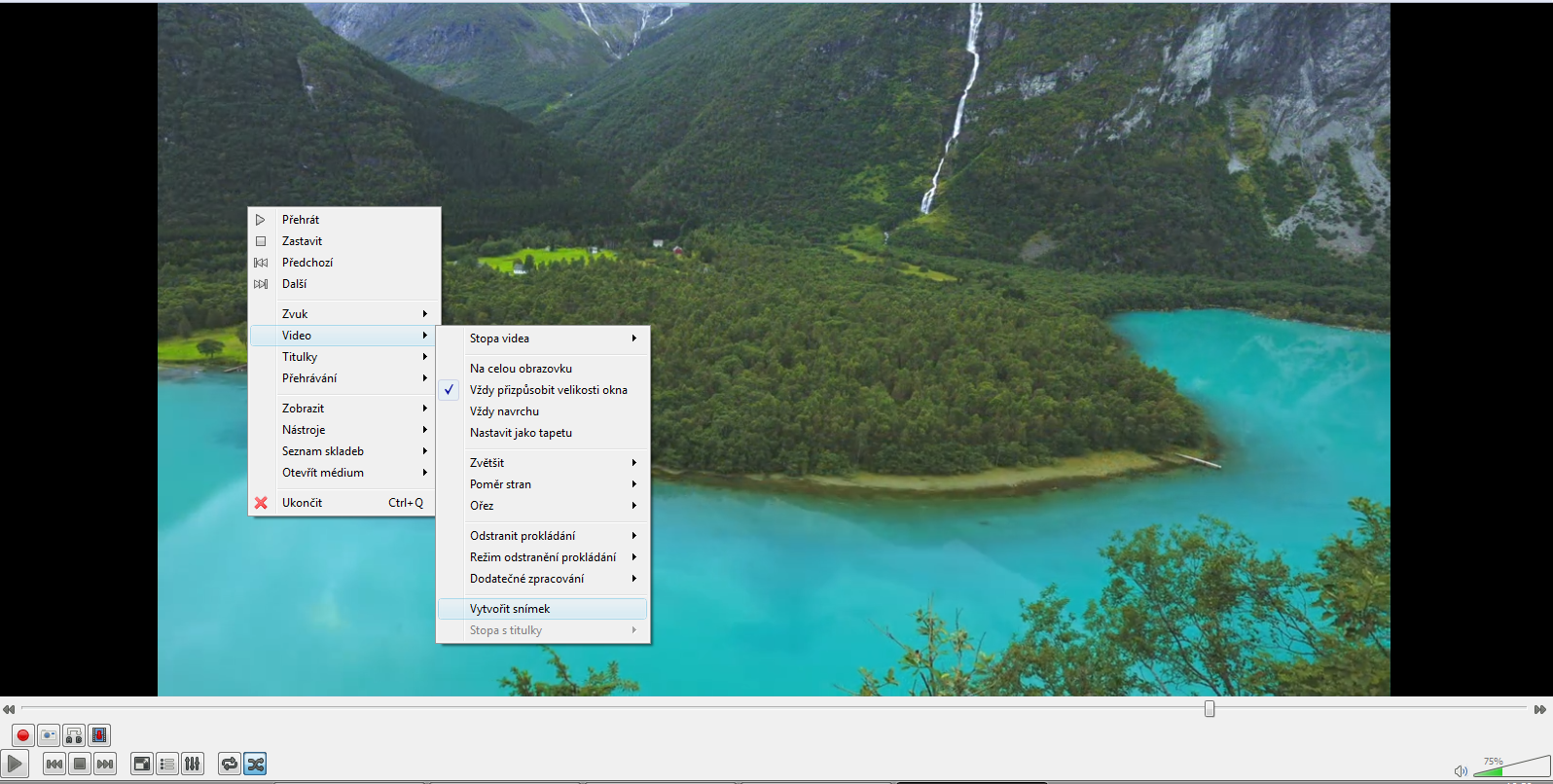Open the 'Dodatečné zpracování' submenu

tap(543, 579)
